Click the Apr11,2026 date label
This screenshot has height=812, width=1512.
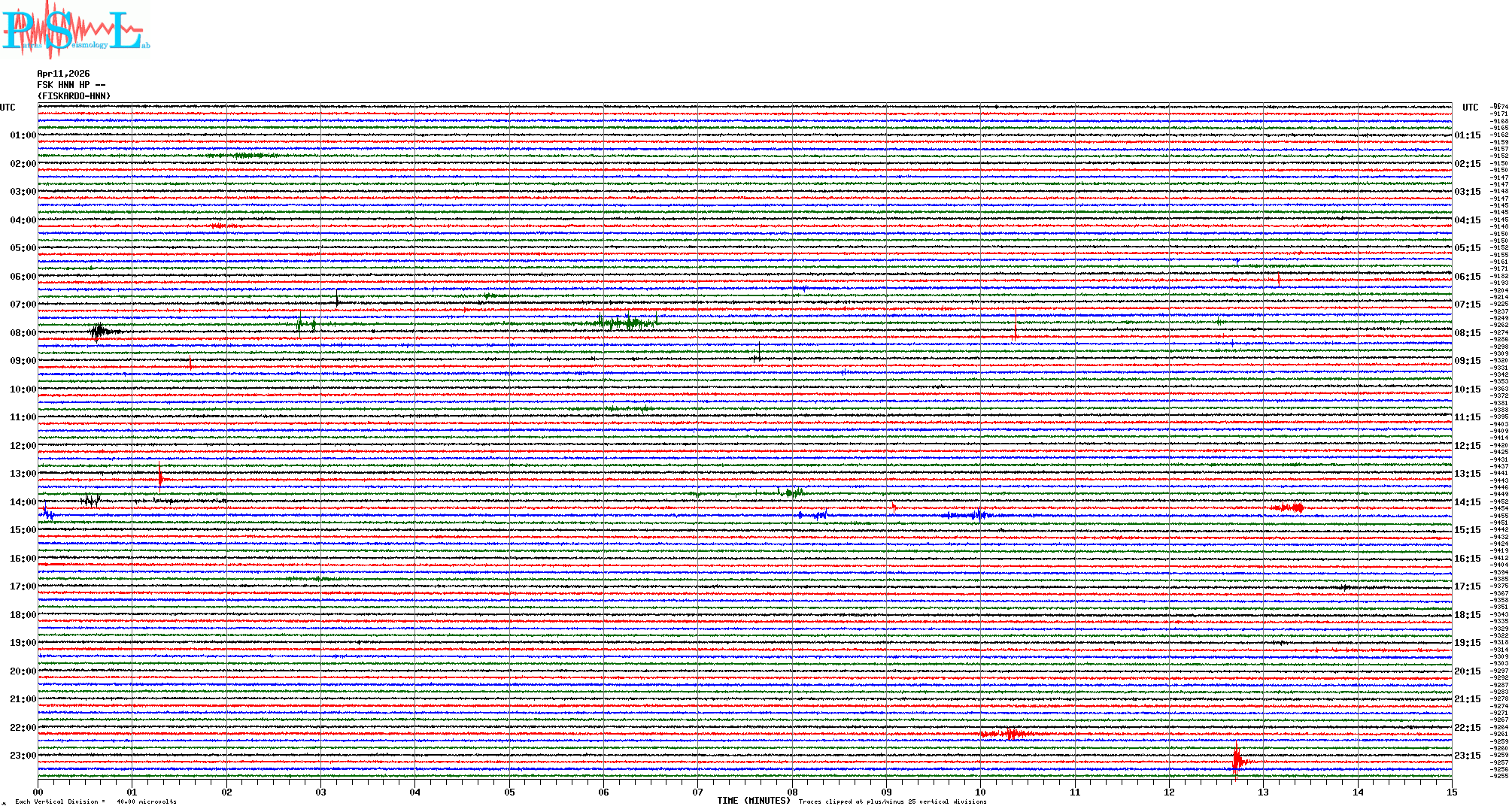63,74
